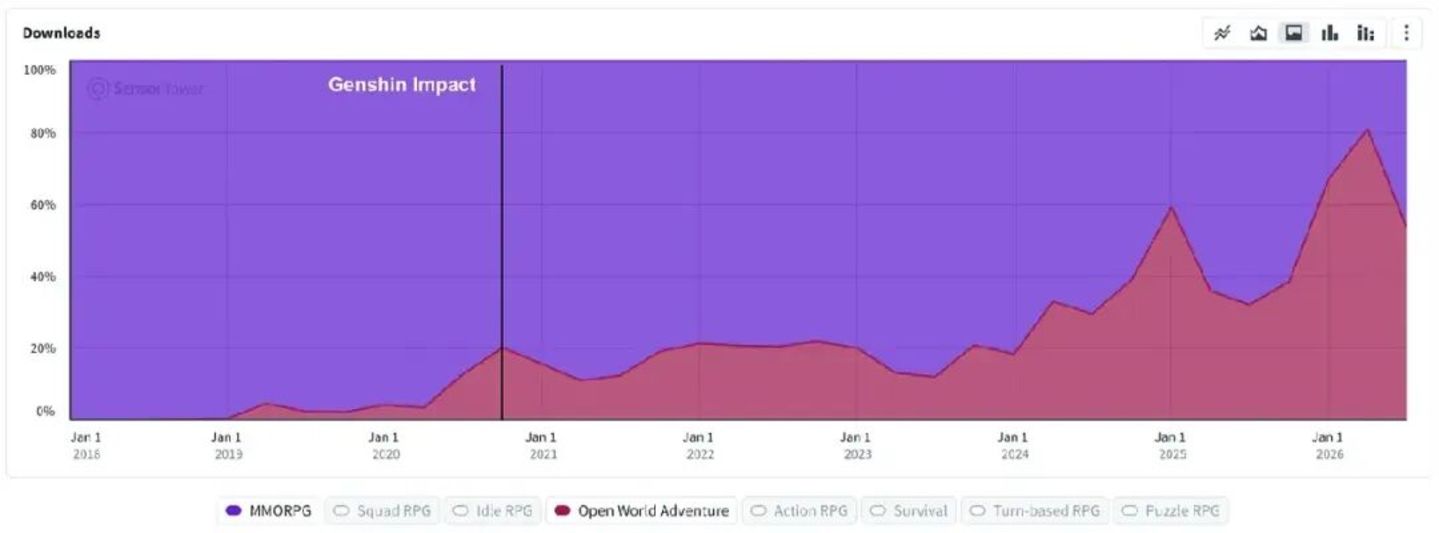The image size is (1439, 533).
Task: Enable the Idle RPG series
Action: click(491, 511)
